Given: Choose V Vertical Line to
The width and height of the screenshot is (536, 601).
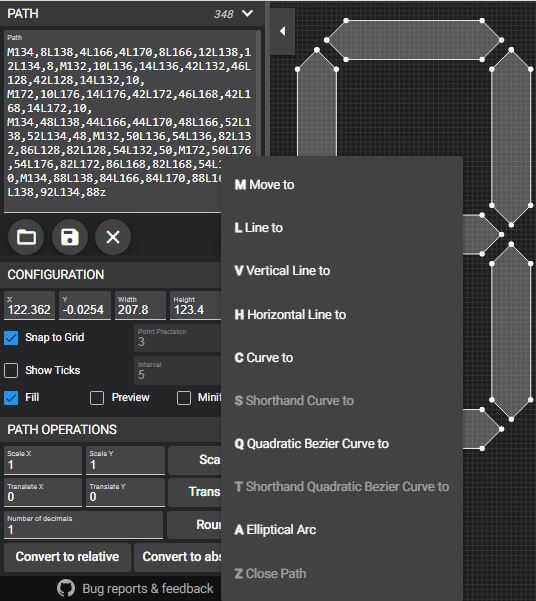Looking at the screenshot, I should (x=342, y=271).
